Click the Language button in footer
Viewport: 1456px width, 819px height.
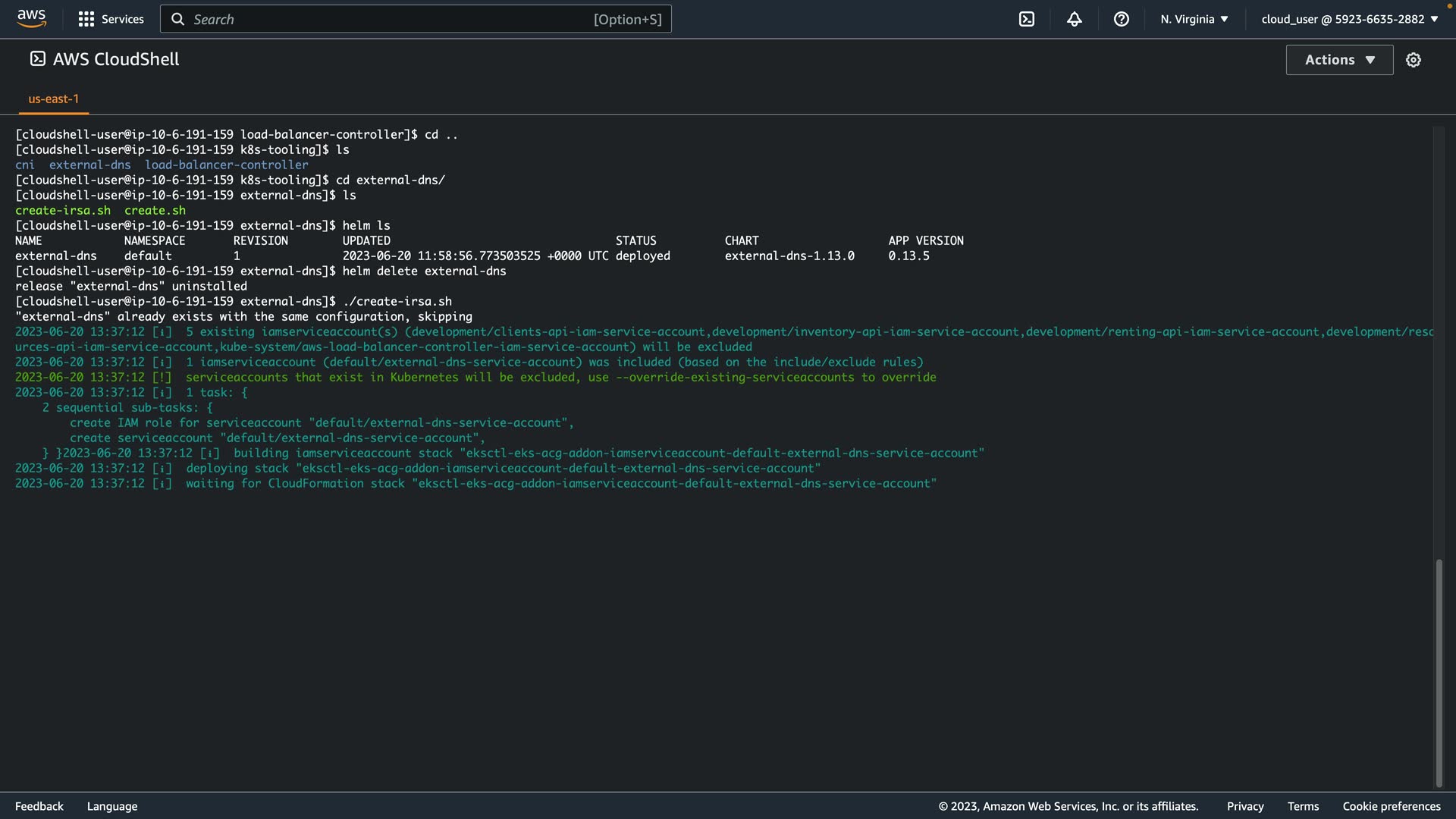pyautogui.click(x=112, y=806)
